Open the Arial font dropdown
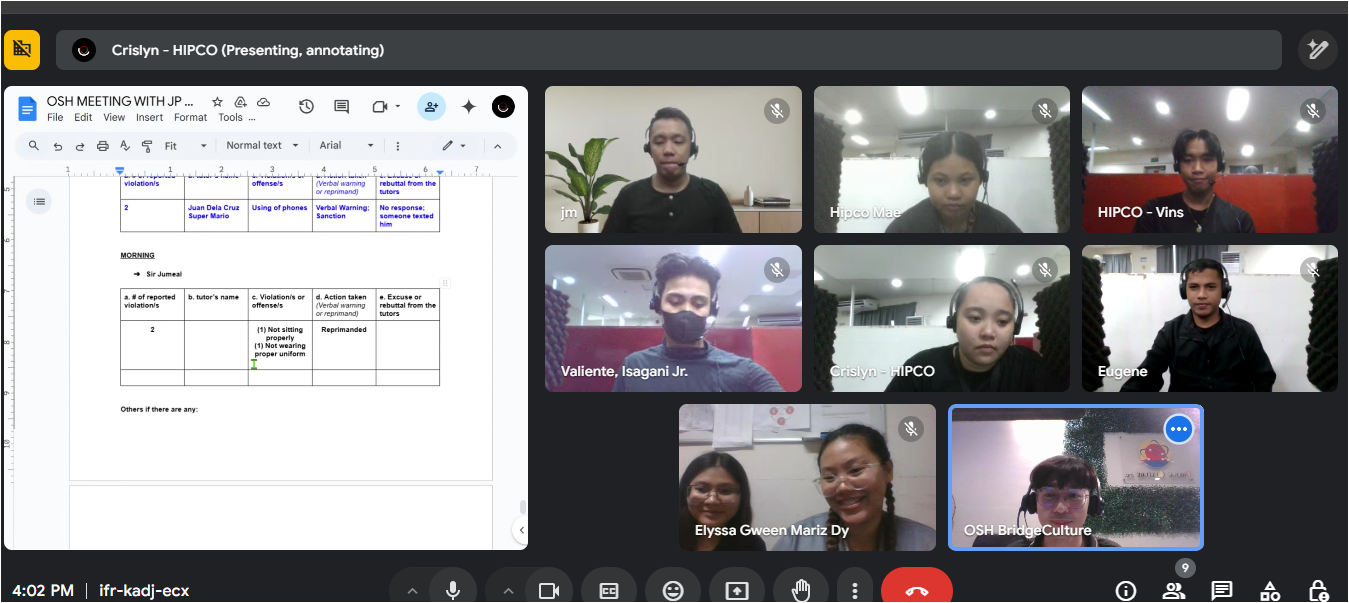 point(347,146)
